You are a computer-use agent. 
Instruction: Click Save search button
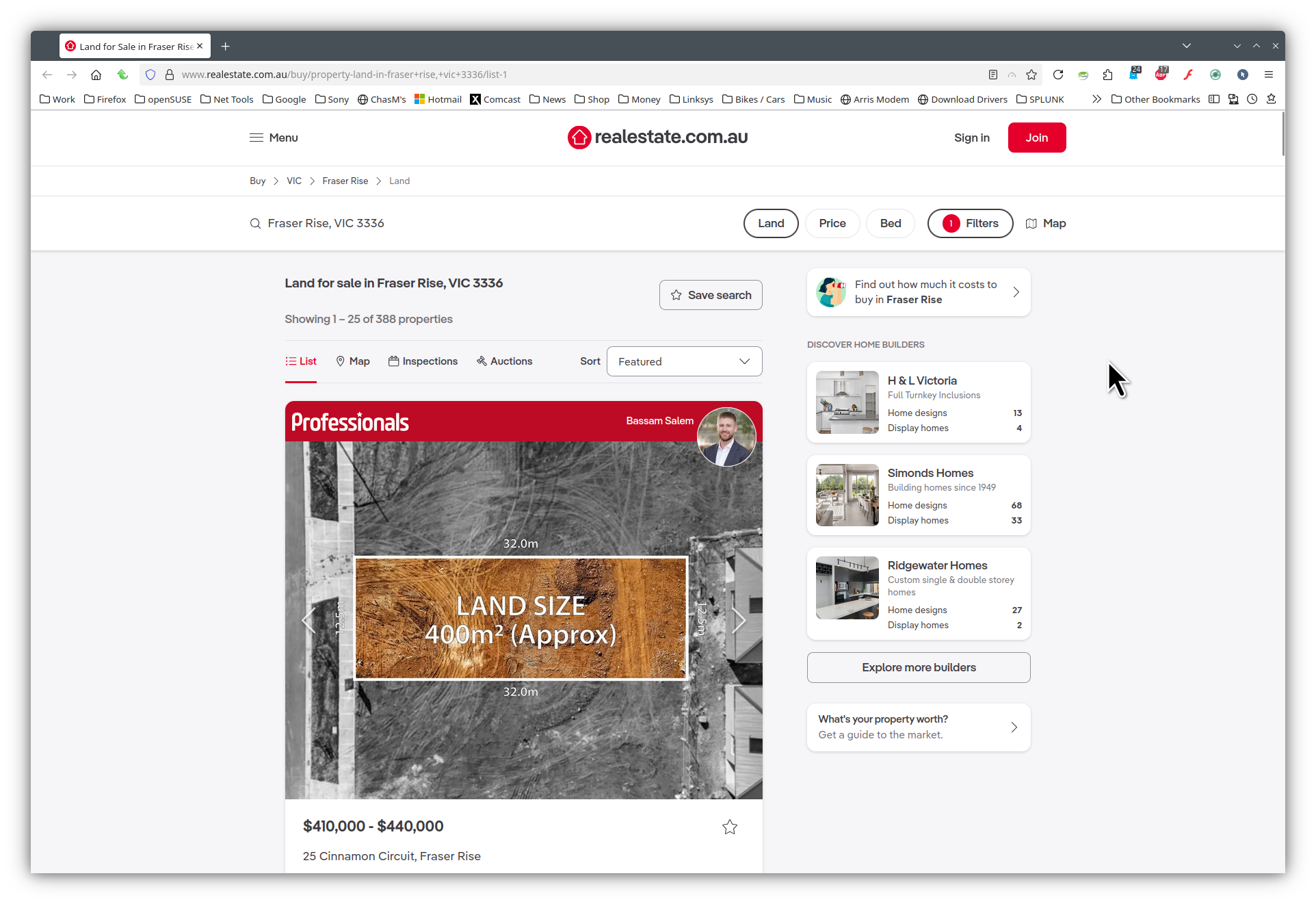pos(711,295)
